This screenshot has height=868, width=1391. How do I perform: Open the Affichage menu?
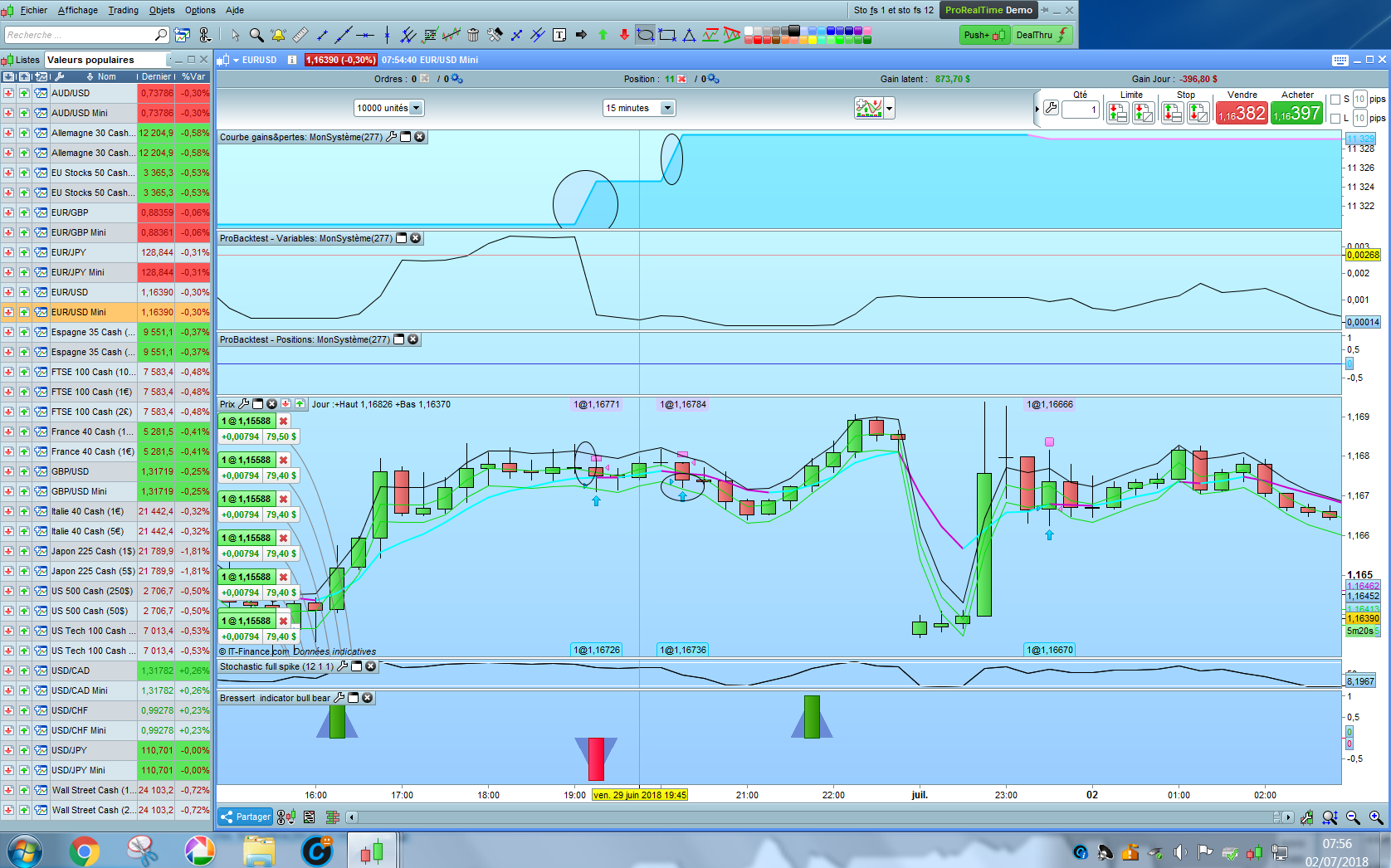tap(78, 10)
